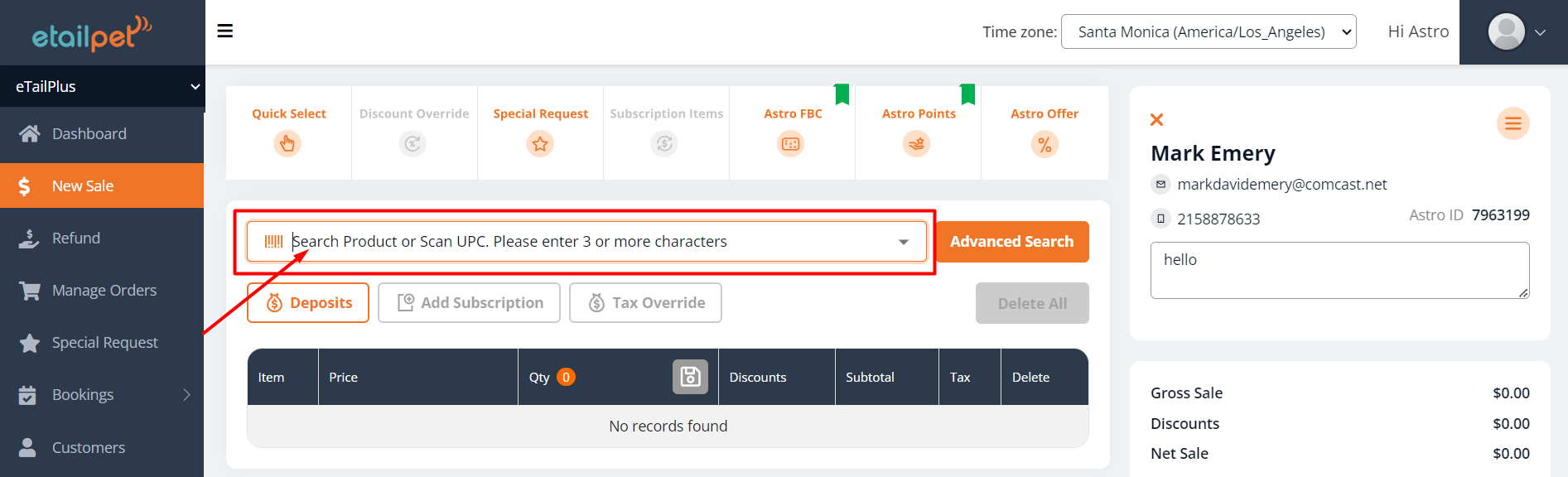Image resolution: width=1568 pixels, height=477 pixels.
Task: Select Refund in the sidebar
Action: pos(76,238)
